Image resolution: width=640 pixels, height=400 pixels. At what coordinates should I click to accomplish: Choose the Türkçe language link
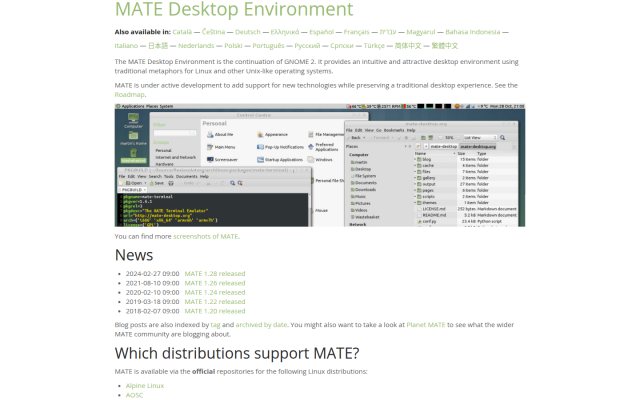click(x=374, y=46)
